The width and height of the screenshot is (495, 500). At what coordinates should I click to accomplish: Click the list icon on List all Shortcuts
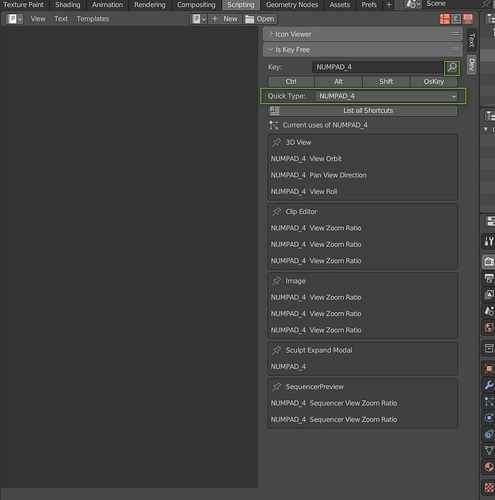274,110
